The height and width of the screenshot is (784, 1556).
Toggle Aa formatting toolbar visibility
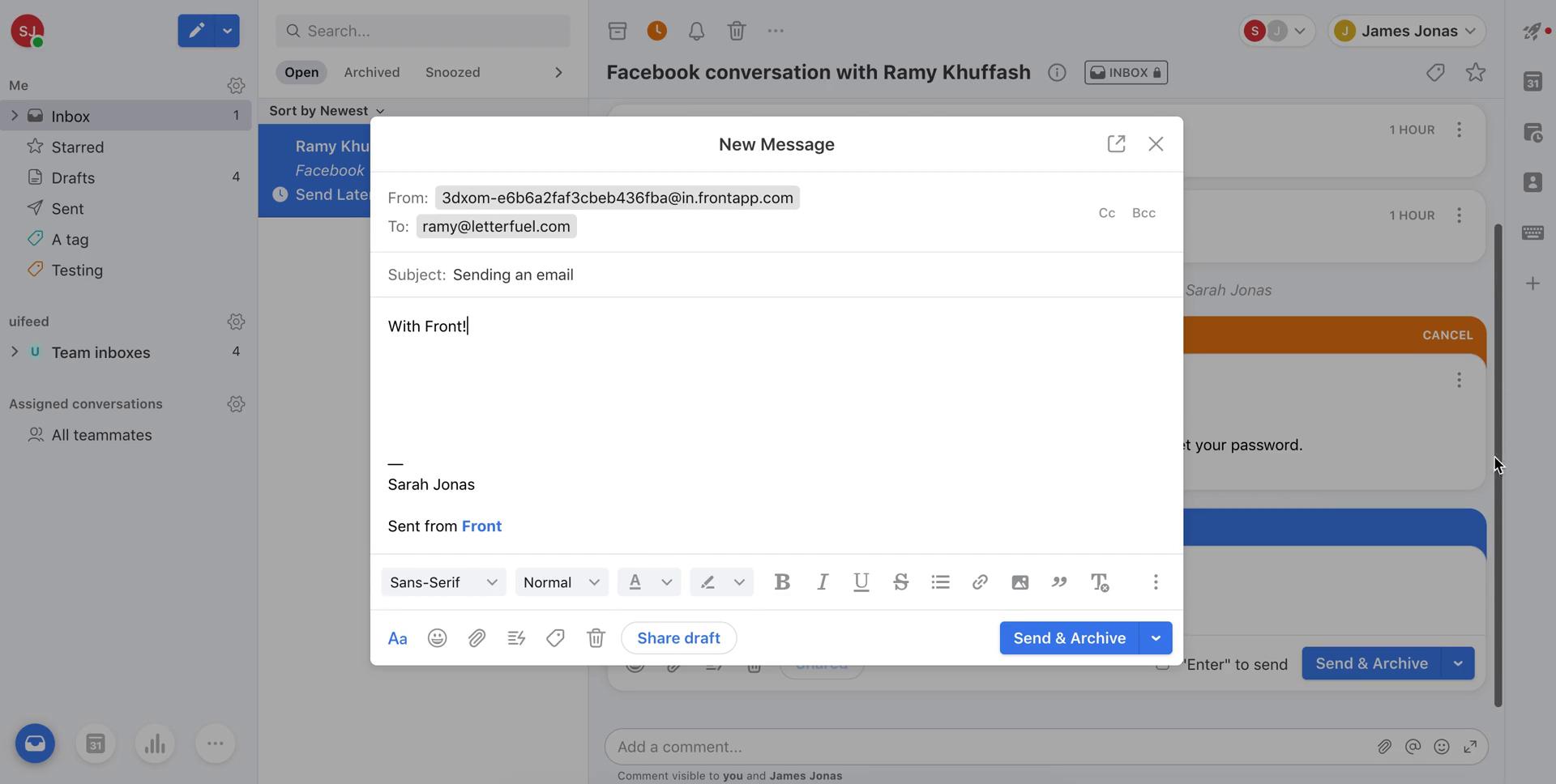point(397,638)
